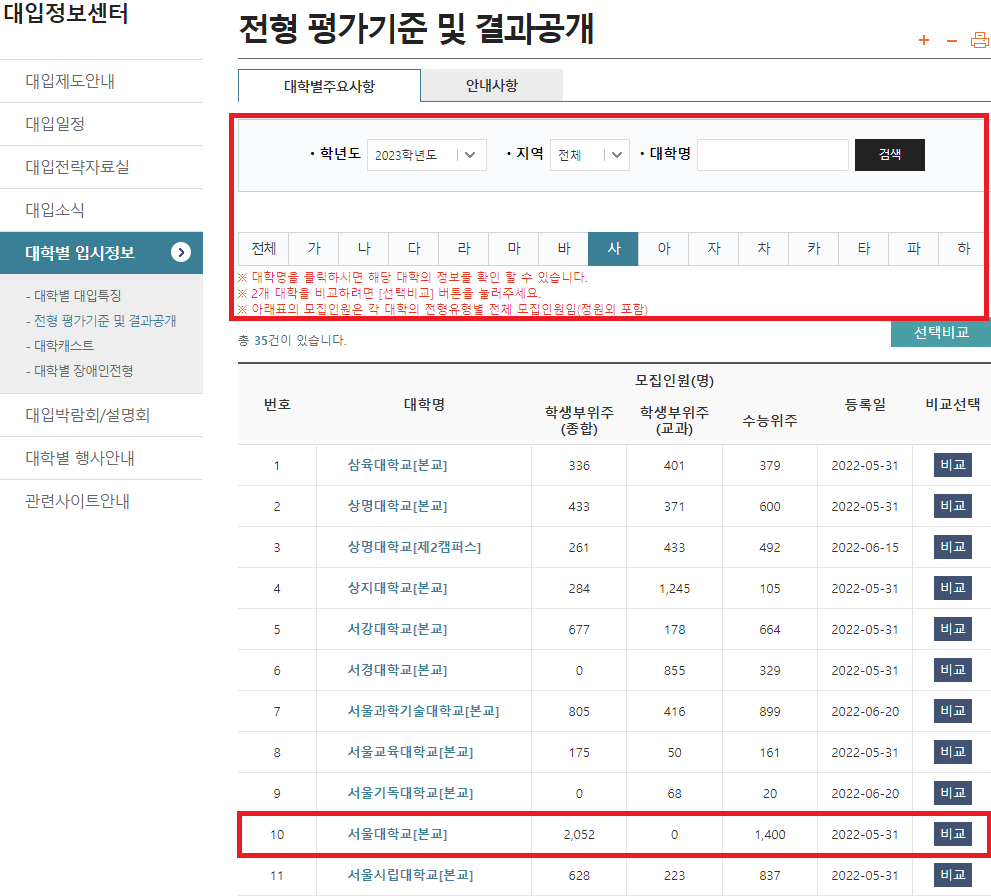Screen dimensions: 991x896
Task: Open the 대학별 대입특징 submenu
Action: pyautogui.click(x=74, y=296)
